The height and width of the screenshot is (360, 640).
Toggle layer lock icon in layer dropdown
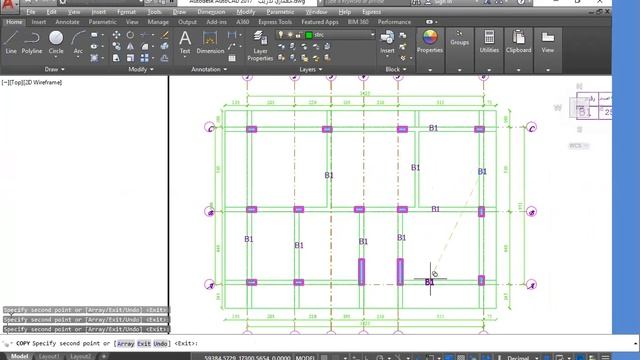(298, 35)
